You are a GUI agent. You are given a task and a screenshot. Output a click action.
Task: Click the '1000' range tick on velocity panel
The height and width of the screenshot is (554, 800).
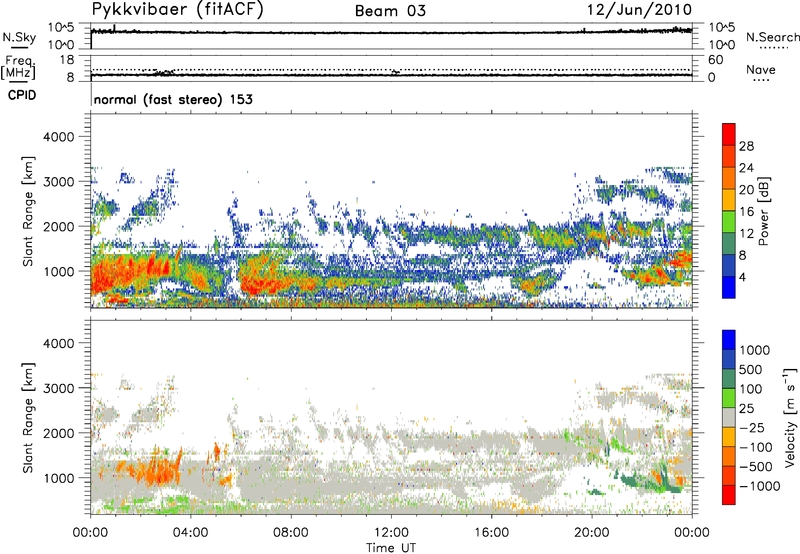point(58,478)
